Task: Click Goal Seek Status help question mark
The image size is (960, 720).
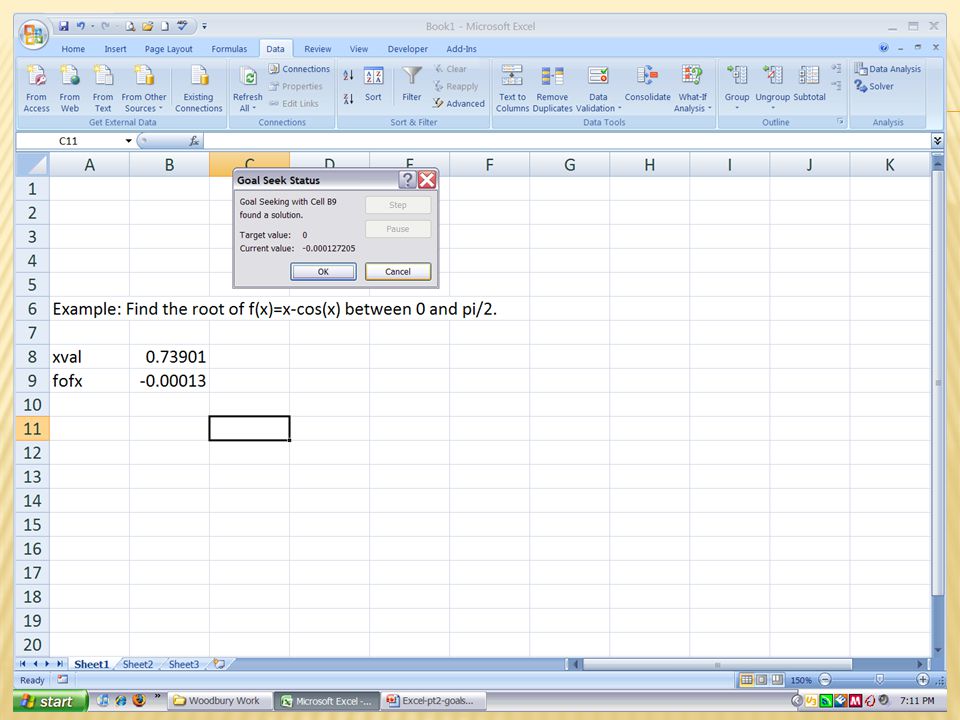Action: coord(407,179)
